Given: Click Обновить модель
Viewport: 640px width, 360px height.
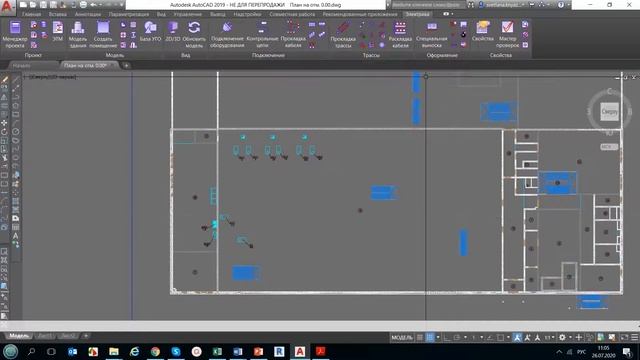Looking at the screenshot, I should (x=194, y=35).
